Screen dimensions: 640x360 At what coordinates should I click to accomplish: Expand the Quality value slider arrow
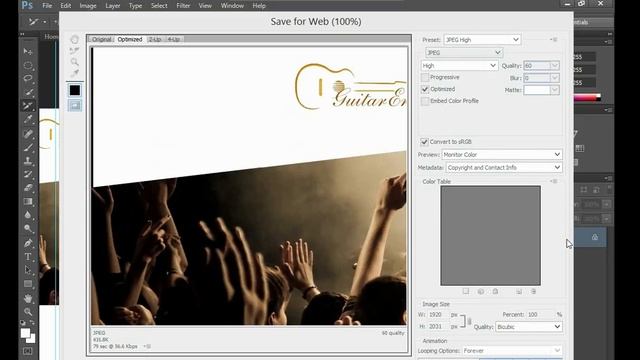click(555, 66)
